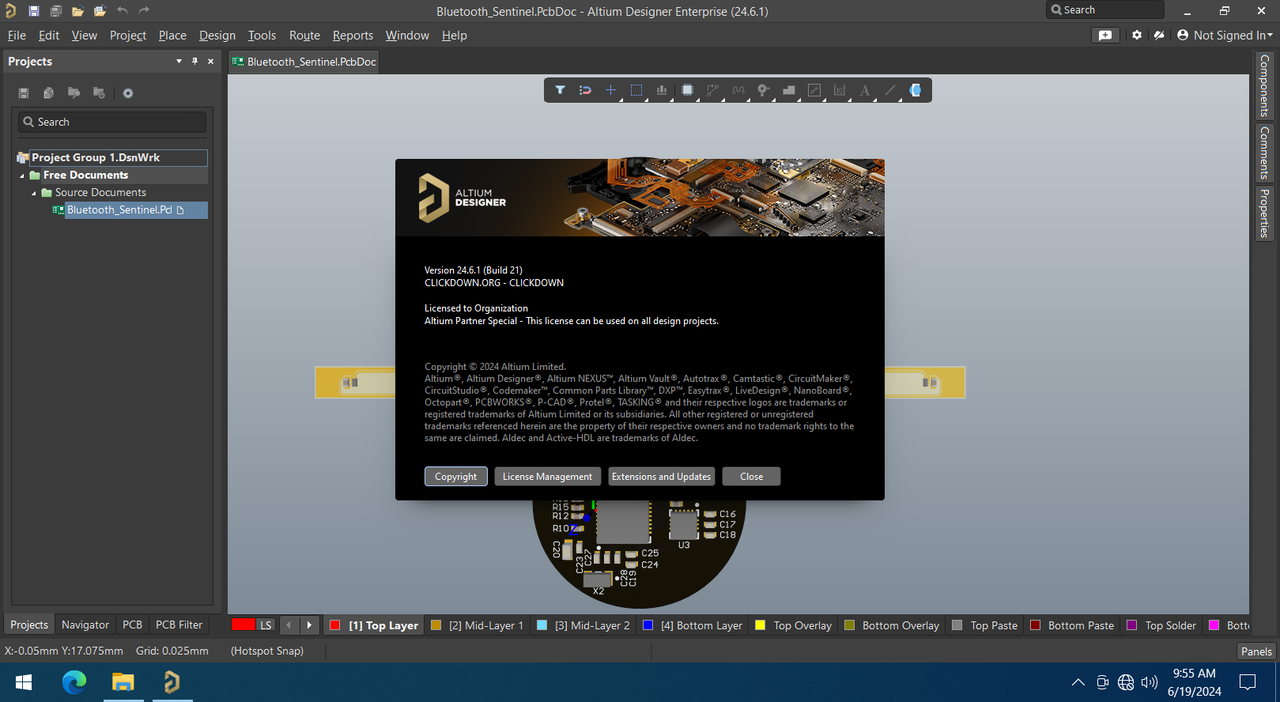The height and width of the screenshot is (702, 1280).
Task: Click the Copyright button in dialog
Action: [456, 477]
